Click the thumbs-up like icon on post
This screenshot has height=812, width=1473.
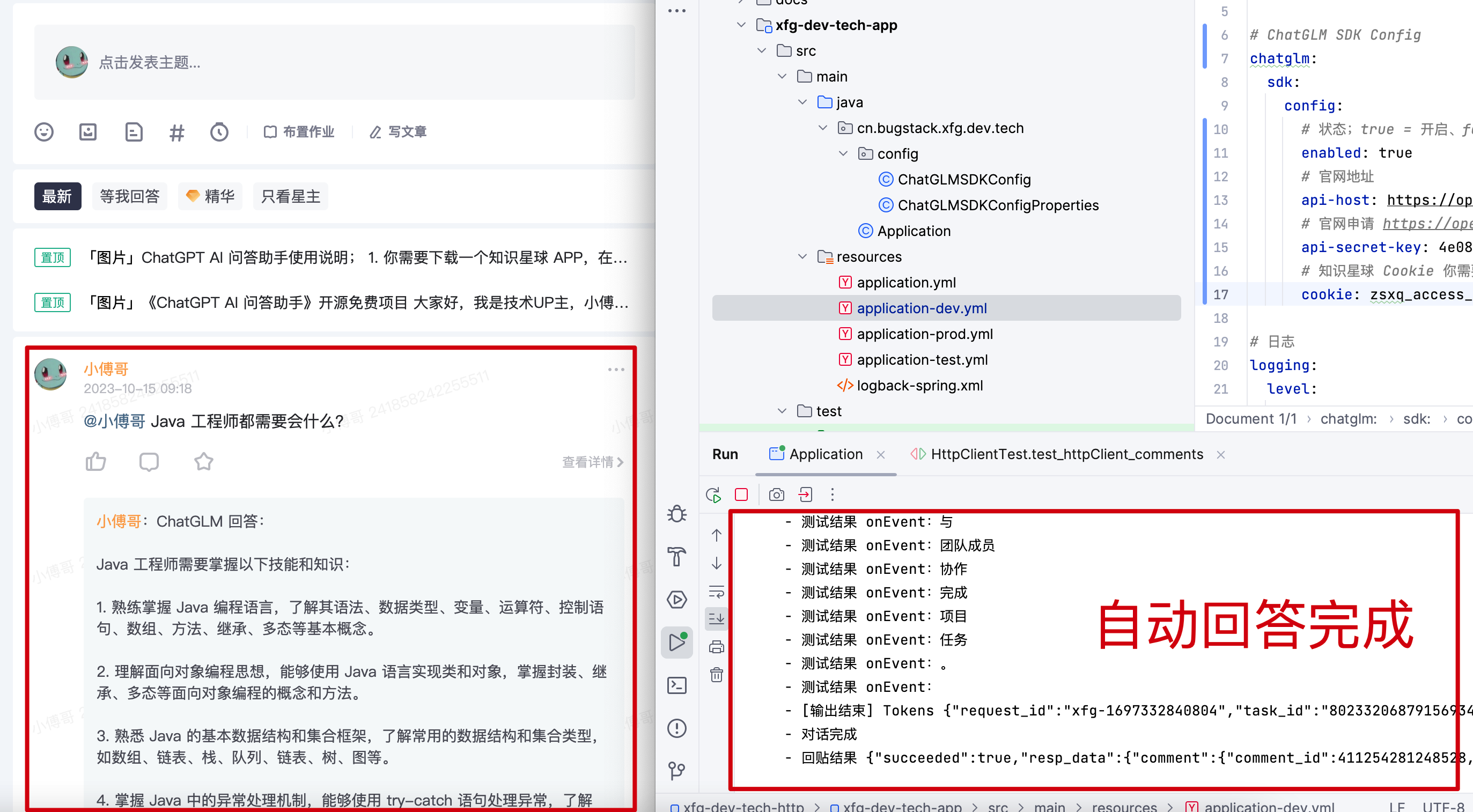[x=95, y=461]
